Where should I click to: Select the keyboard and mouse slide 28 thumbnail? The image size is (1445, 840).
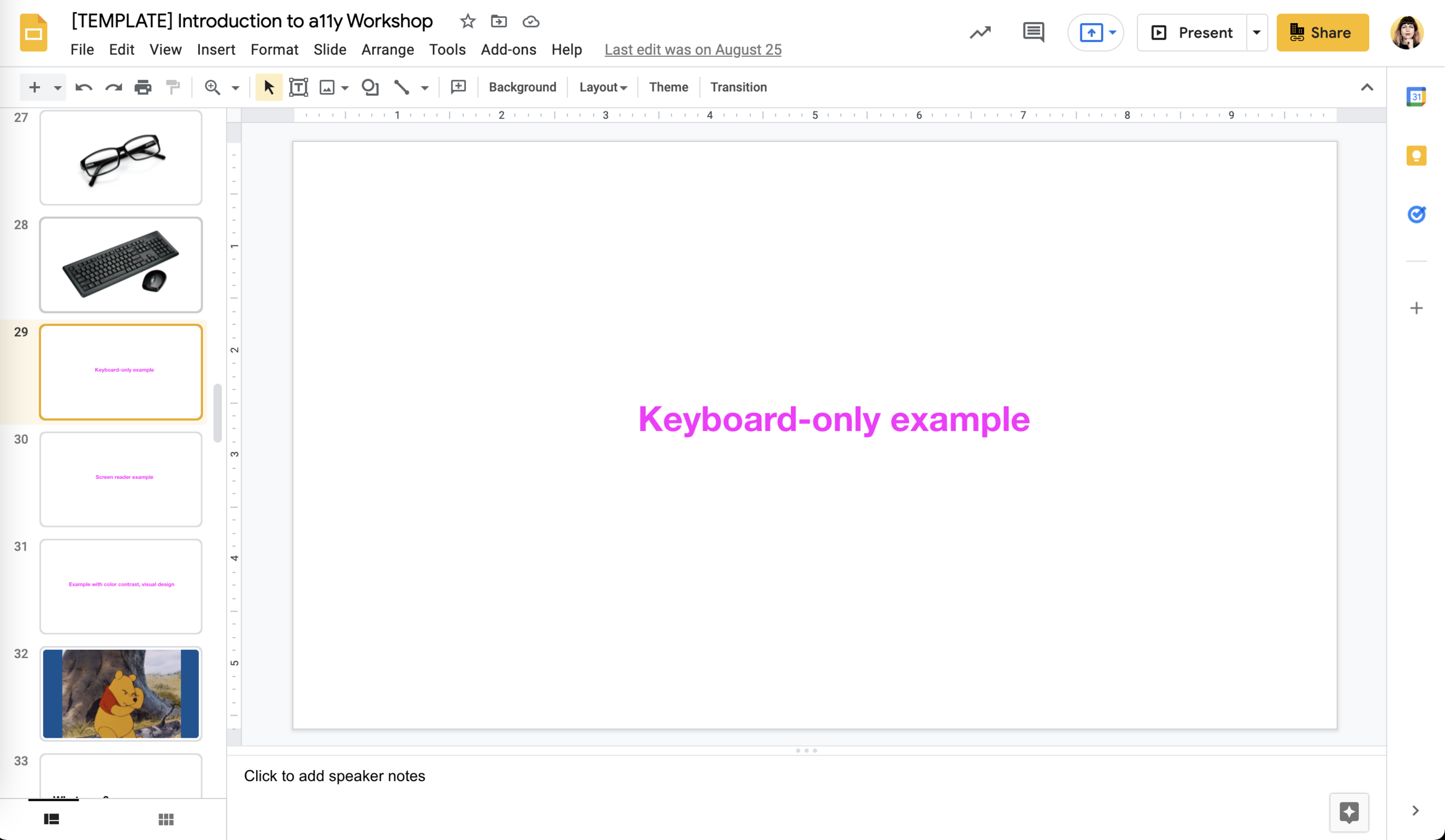pos(121,265)
